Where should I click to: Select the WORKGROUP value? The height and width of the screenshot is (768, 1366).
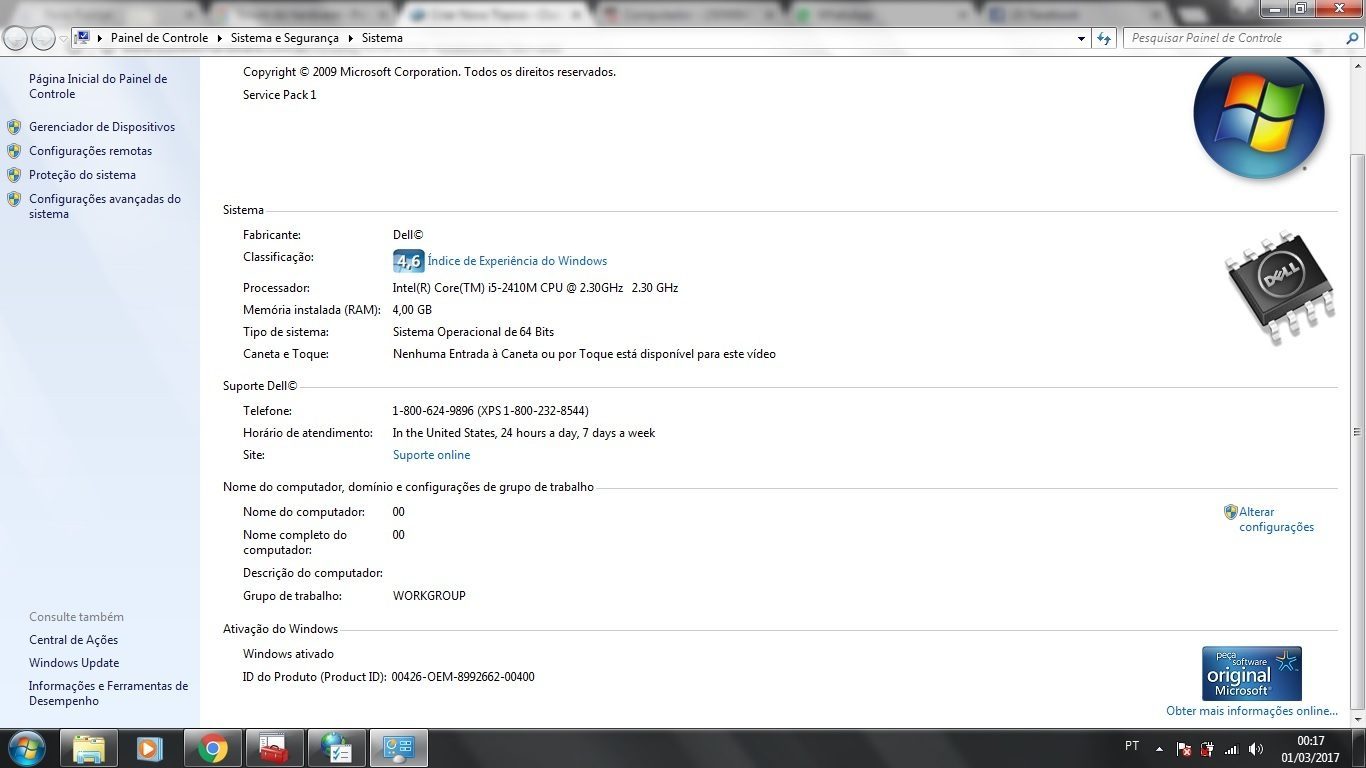(x=429, y=596)
